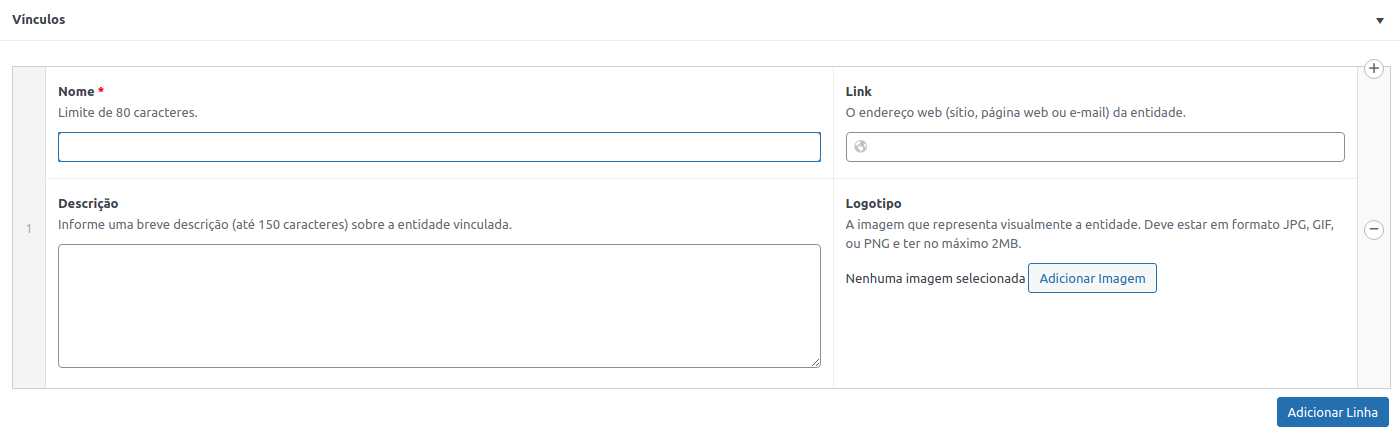Click the Vínculos panel title

(39, 19)
